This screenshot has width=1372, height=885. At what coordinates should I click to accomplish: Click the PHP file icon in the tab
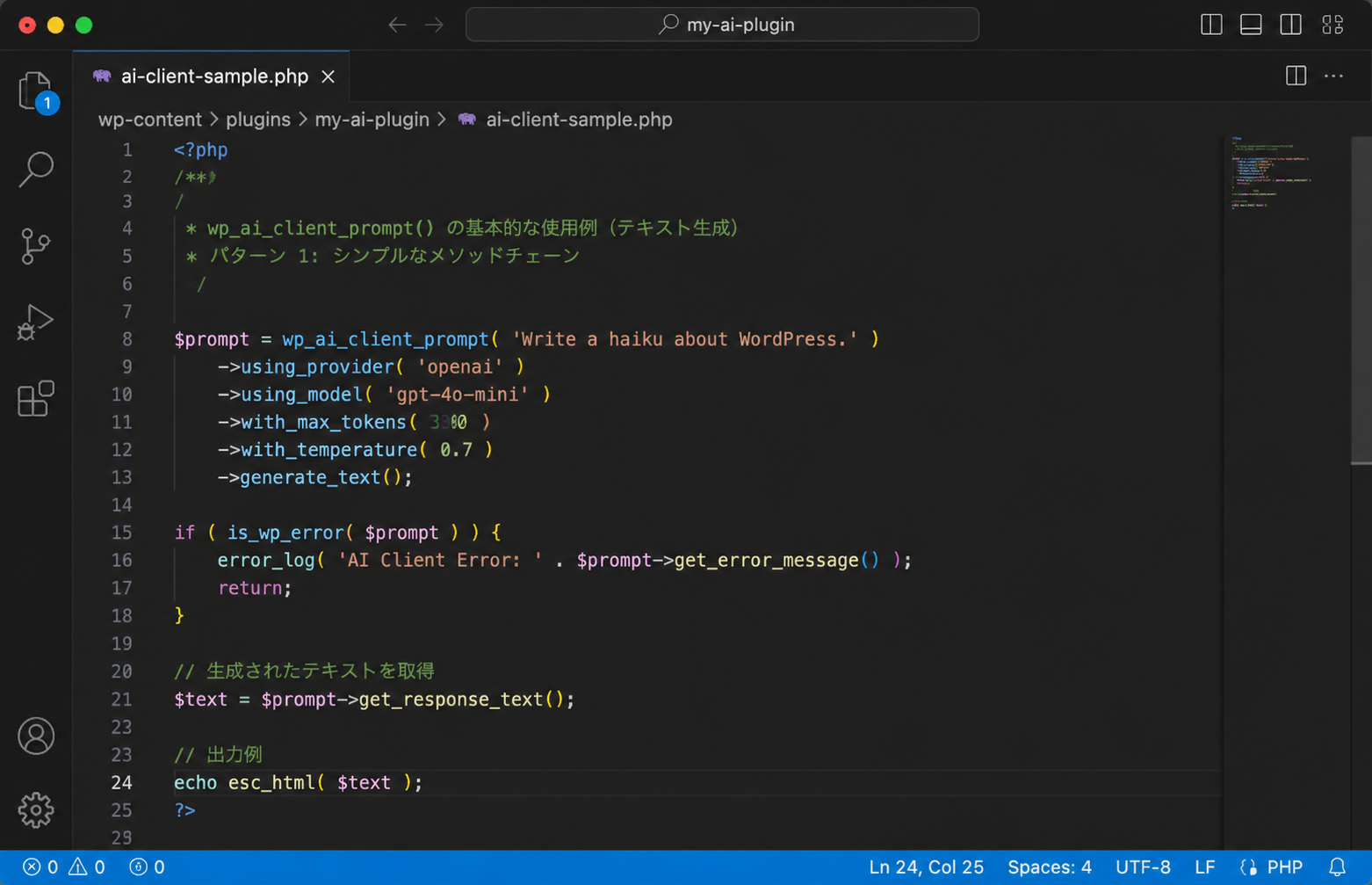(x=102, y=76)
